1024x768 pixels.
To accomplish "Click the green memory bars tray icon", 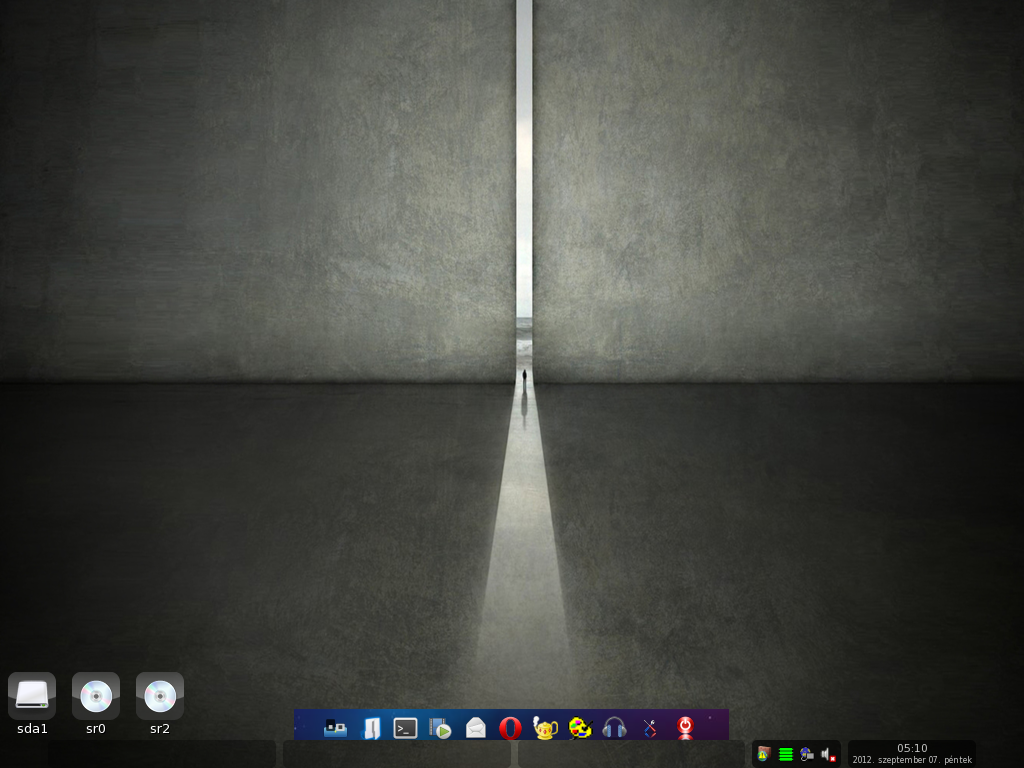I will pyautogui.click(x=786, y=755).
